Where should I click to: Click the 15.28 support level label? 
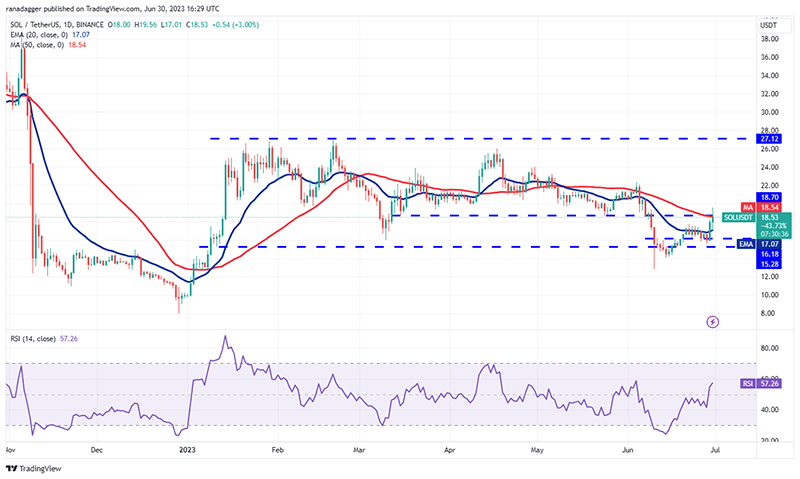pos(769,264)
